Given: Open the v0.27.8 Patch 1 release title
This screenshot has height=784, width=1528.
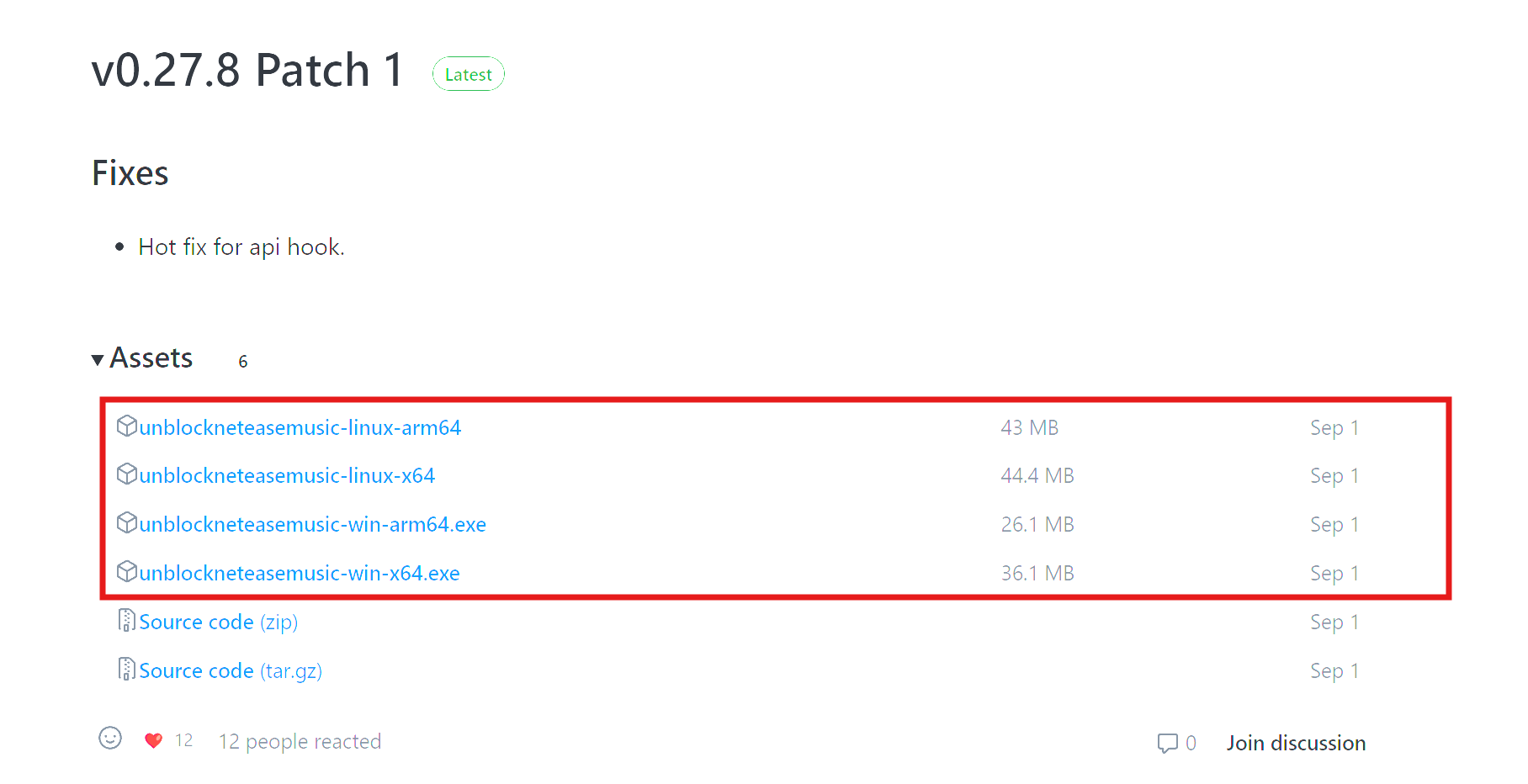Looking at the screenshot, I should pyautogui.click(x=247, y=70).
